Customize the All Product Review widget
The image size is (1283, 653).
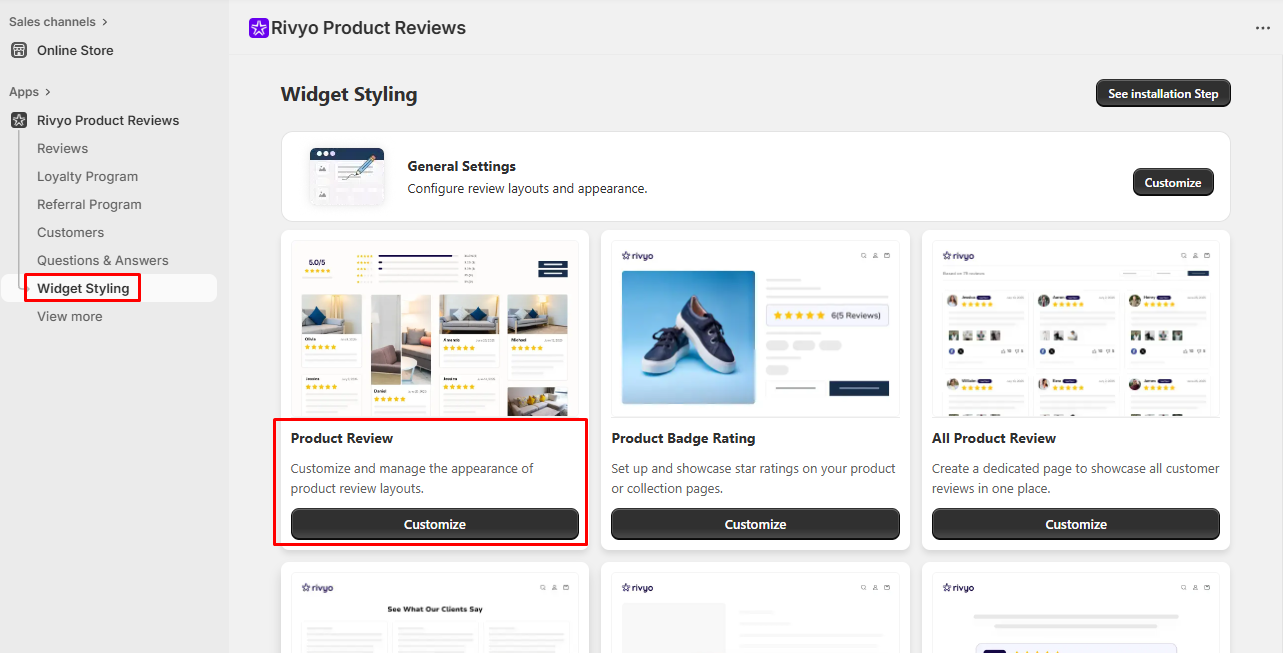point(1076,524)
